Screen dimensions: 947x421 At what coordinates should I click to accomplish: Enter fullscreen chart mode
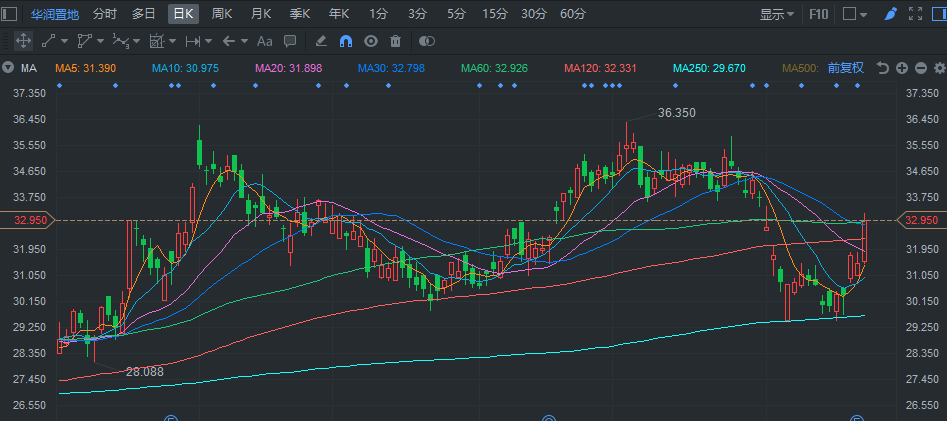[915, 13]
